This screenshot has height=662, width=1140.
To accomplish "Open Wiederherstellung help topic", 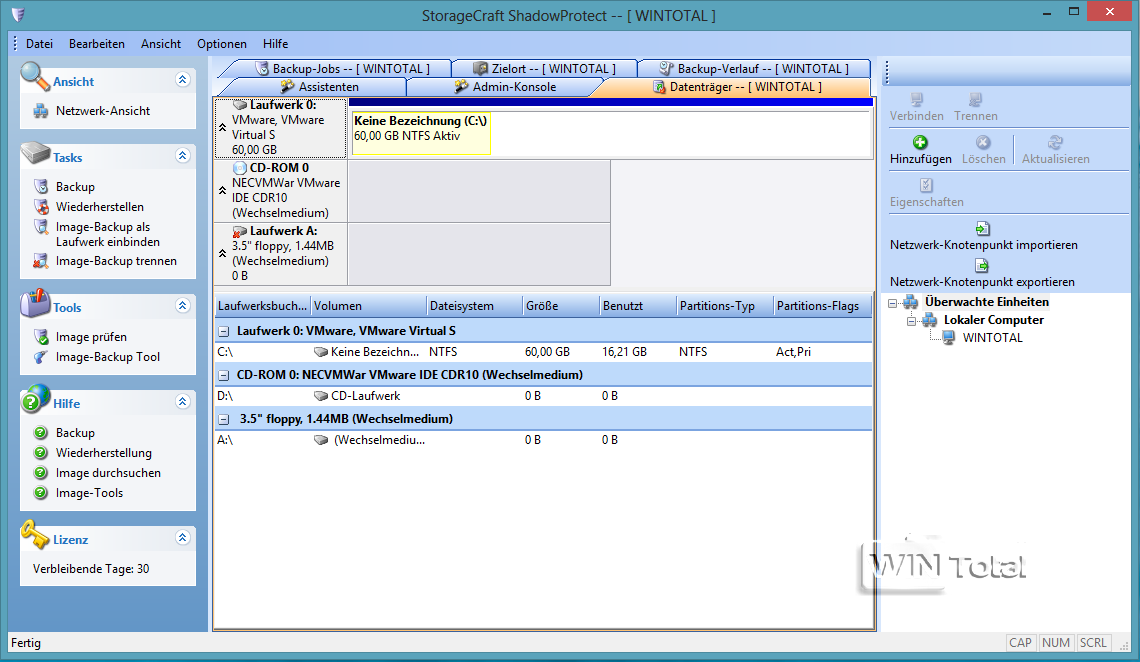I will coord(103,453).
